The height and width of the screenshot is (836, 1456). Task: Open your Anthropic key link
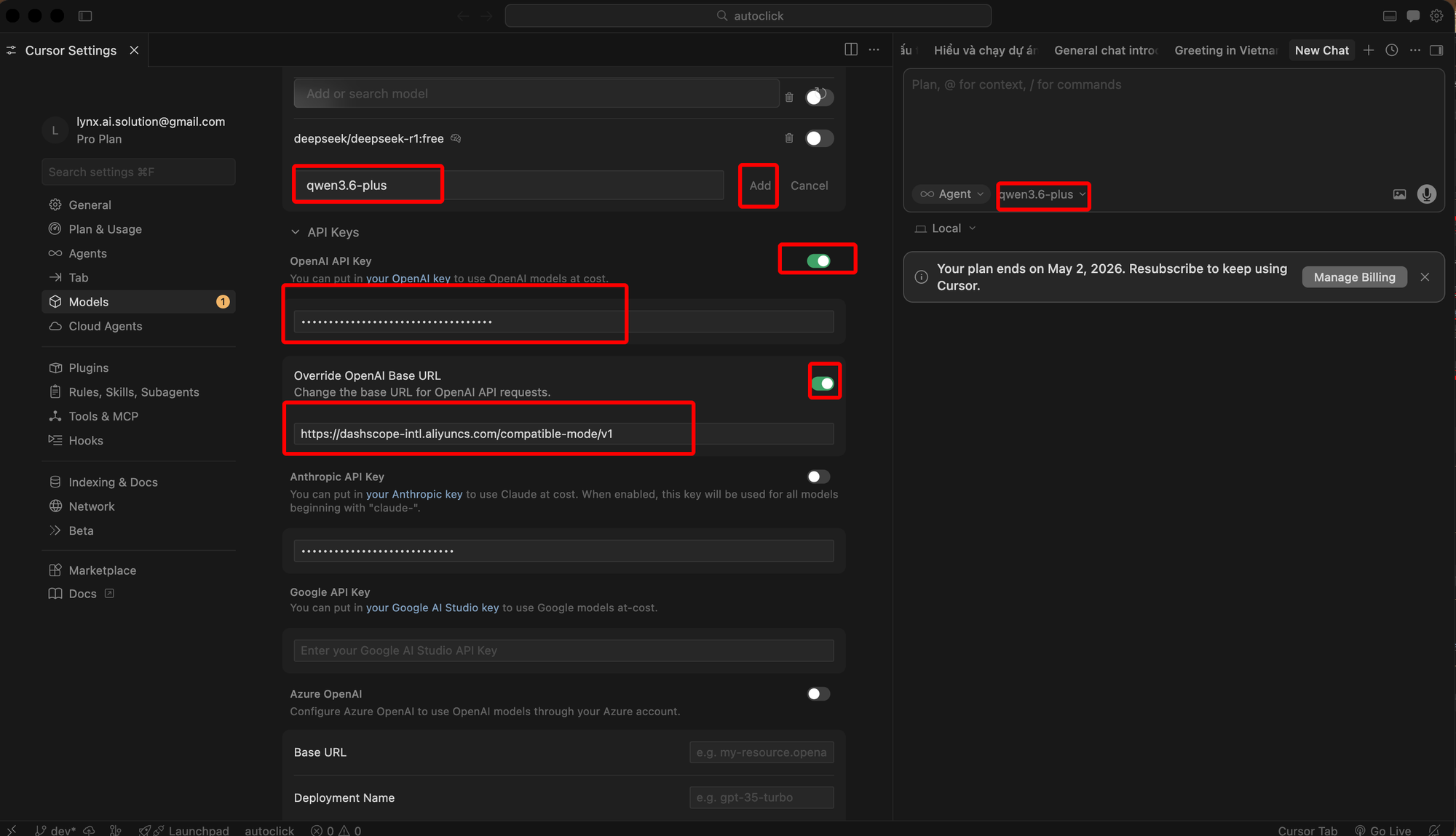pyautogui.click(x=414, y=494)
